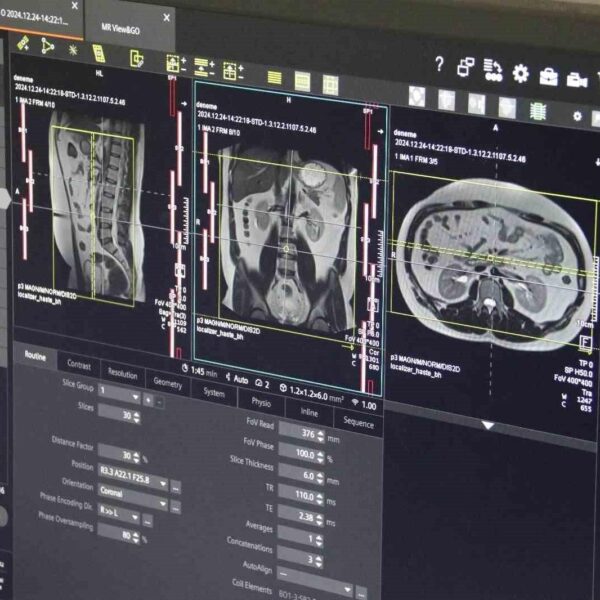Click the first slice-group plus/minus icon
The width and height of the screenshot is (600, 600).
pyautogui.click(x=176, y=64)
